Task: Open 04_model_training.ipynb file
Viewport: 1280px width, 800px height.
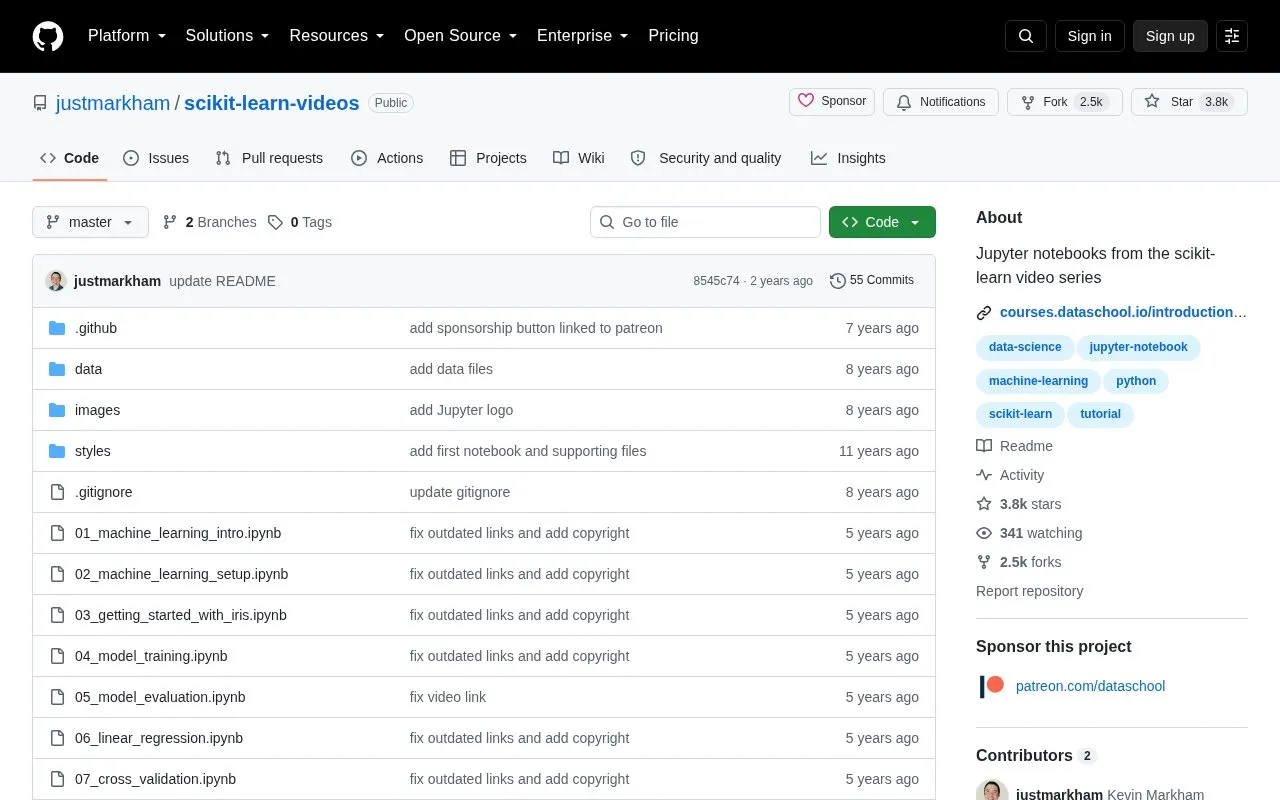Action: coord(151,656)
